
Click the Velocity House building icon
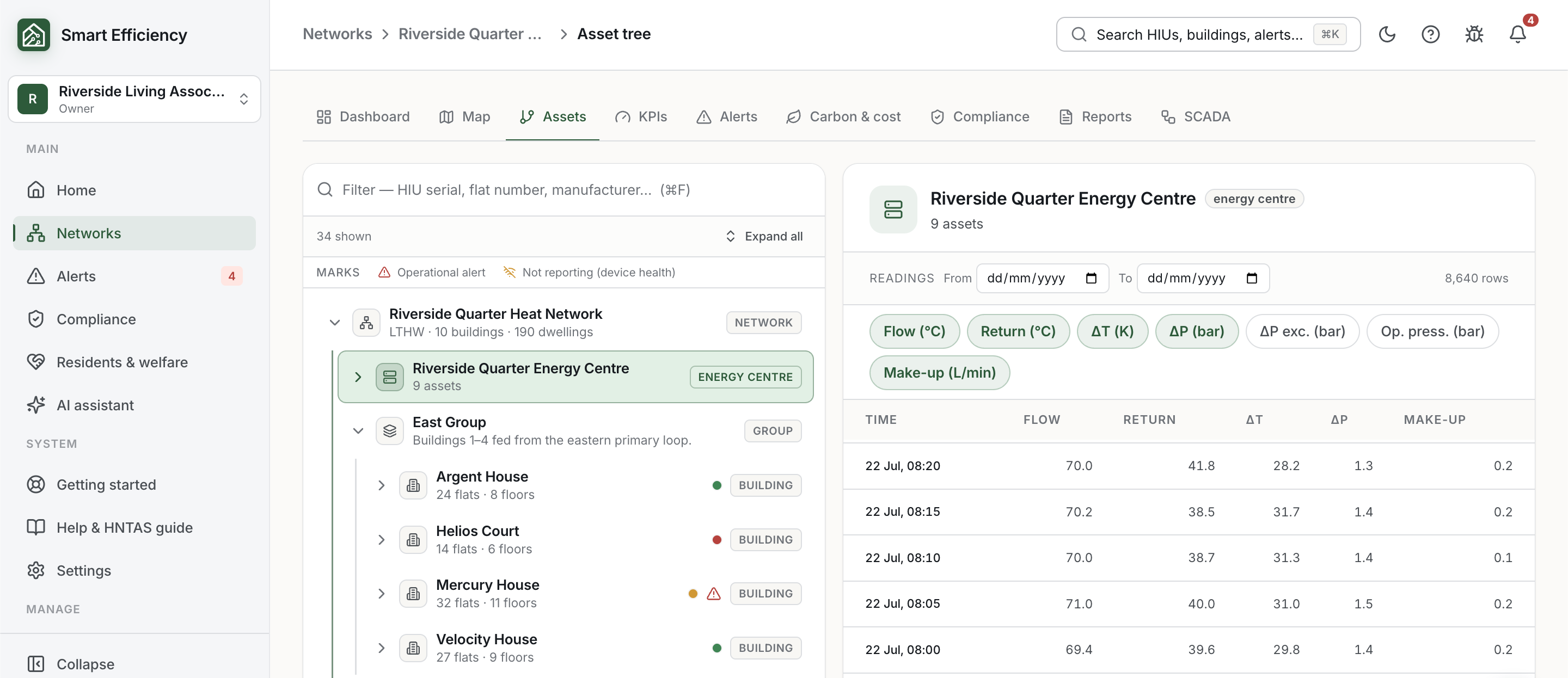(x=413, y=648)
